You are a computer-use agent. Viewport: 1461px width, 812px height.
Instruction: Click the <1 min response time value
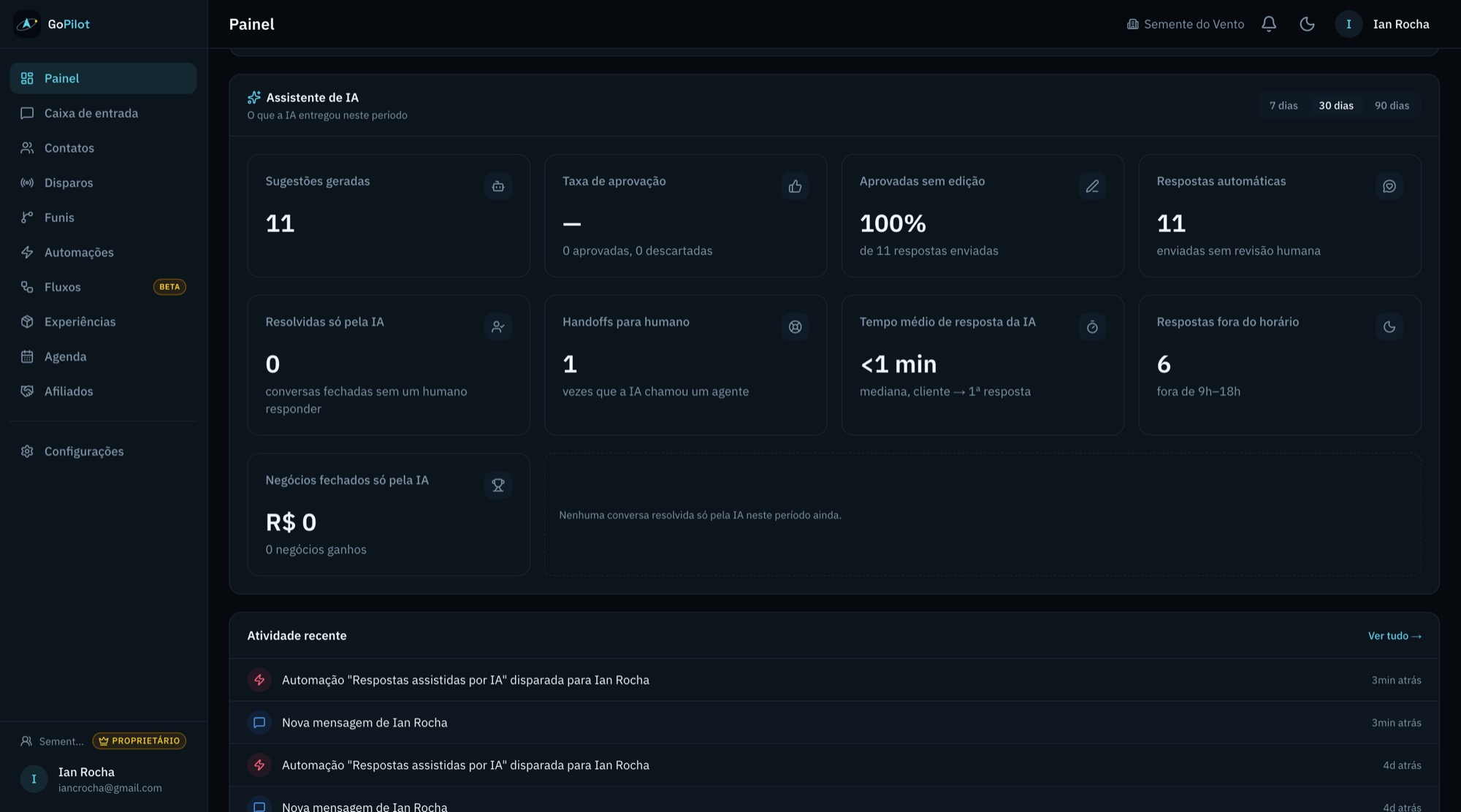[x=898, y=364]
